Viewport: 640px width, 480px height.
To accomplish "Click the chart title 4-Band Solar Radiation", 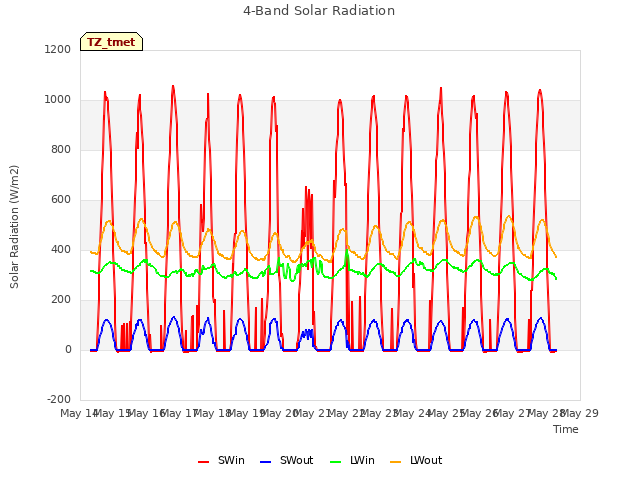I will [x=319, y=11].
